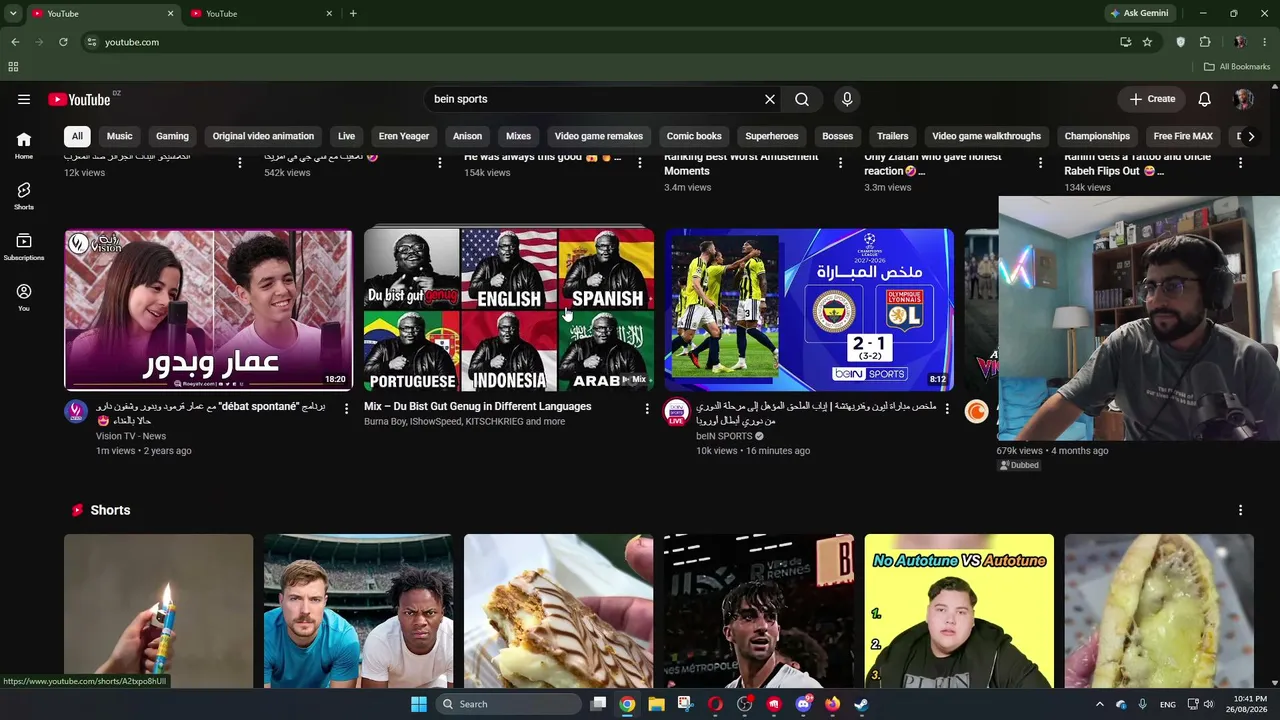Select the Trailers filter chip
Viewport: 1280px width, 720px height.
coord(893,136)
